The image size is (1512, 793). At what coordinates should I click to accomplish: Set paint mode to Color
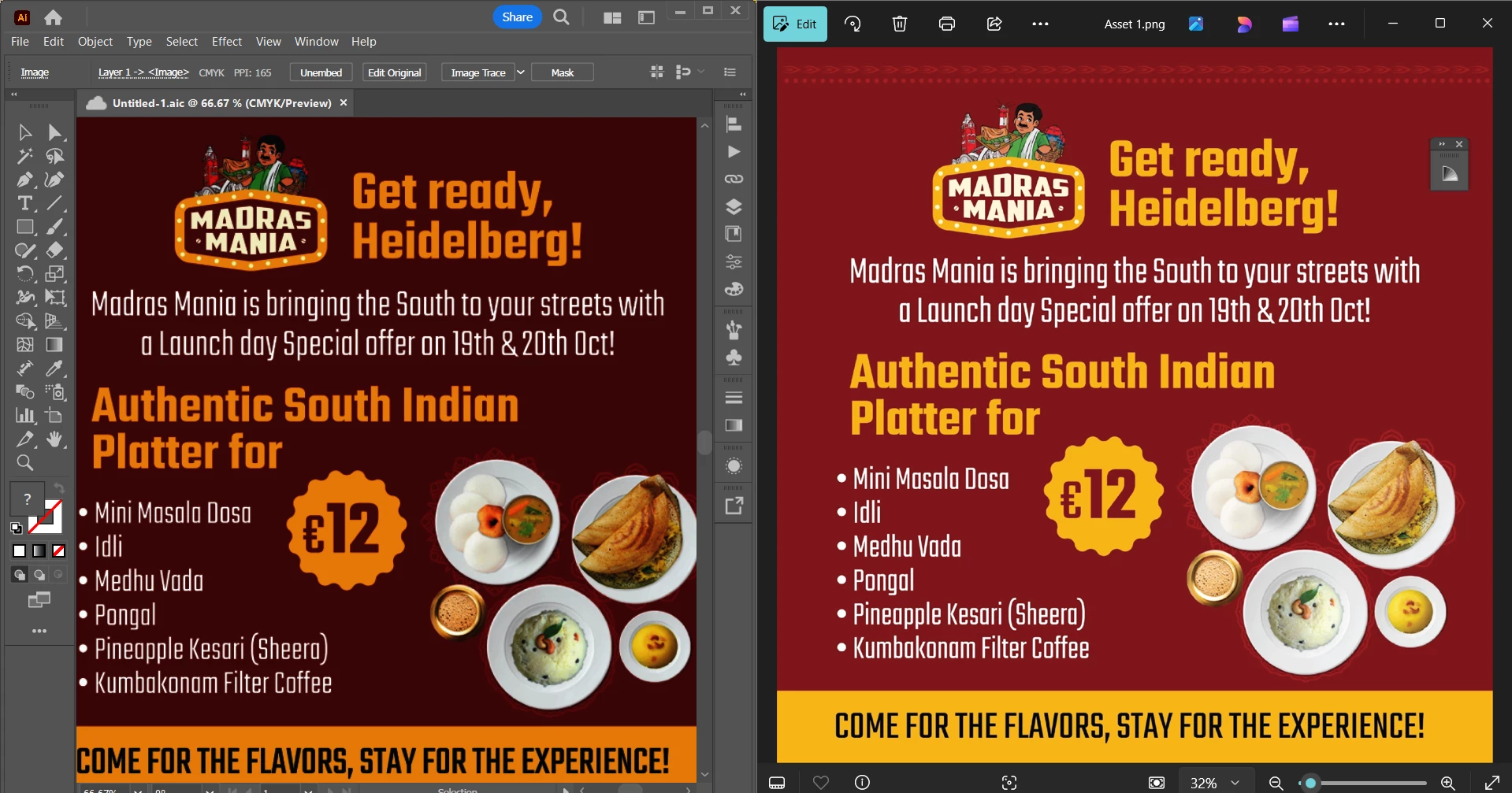click(20, 551)
